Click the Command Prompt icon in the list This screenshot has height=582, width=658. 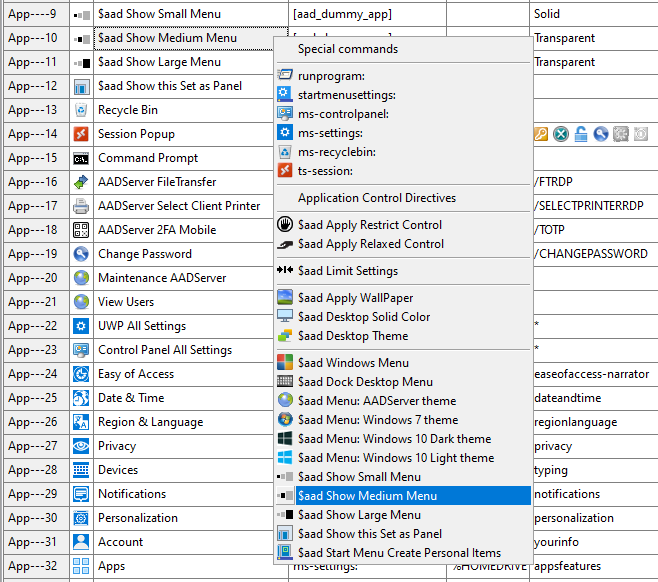click(x=81, y=158)
